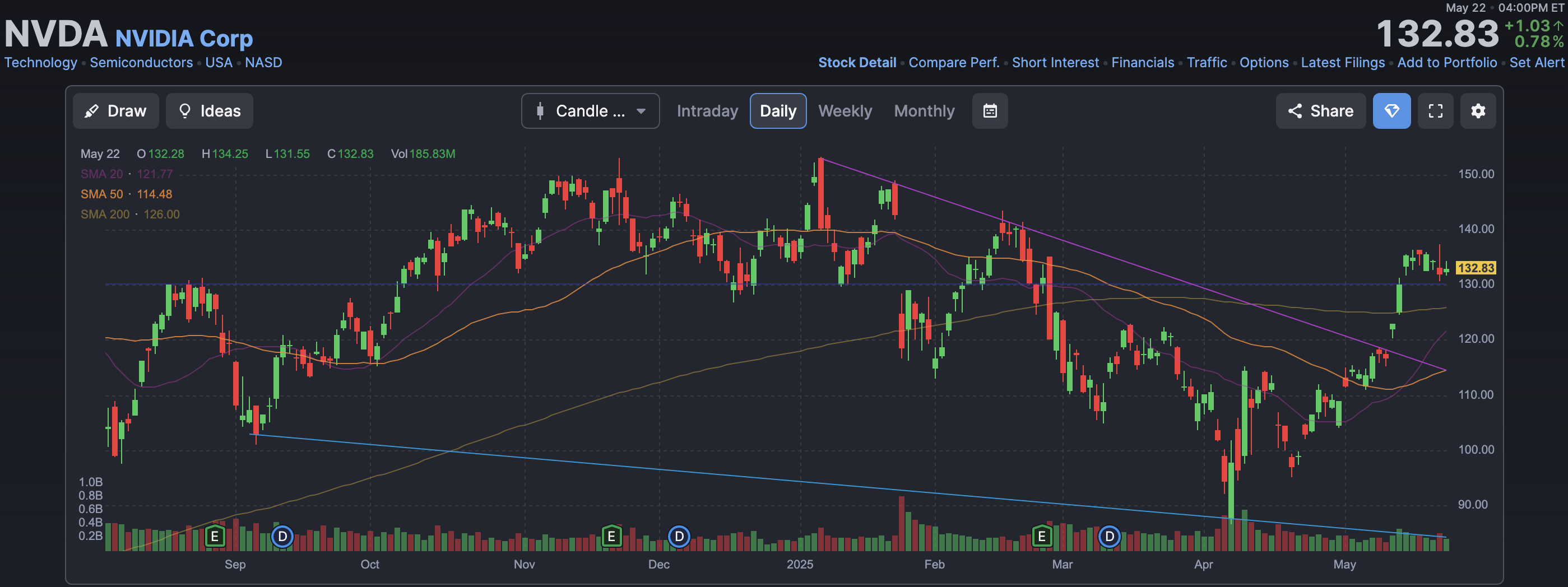Viewport: 1568px width, 587px height.
Task: Click the December dividend D marker
Action: pos(679,537)
